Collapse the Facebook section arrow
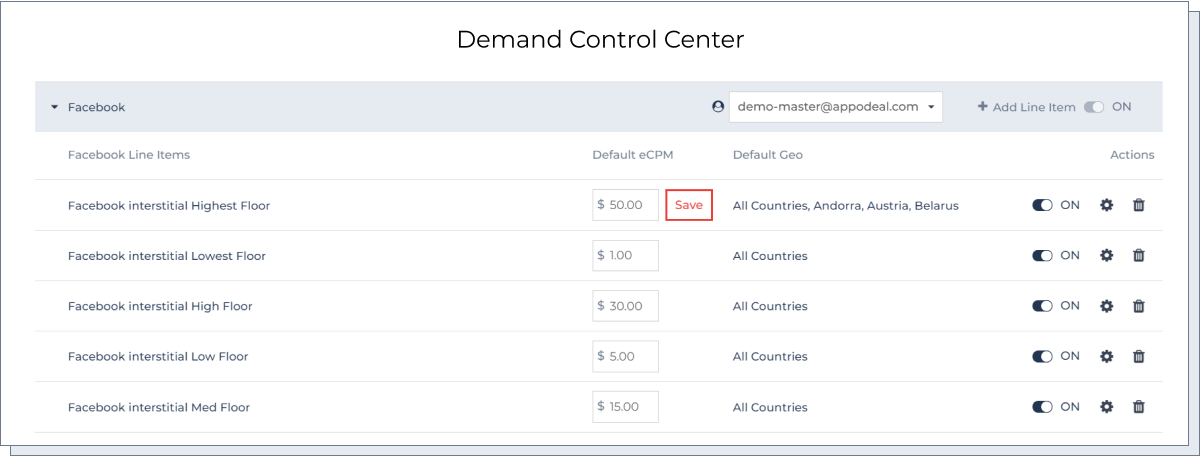Viewport: 1200px width, 465px height. point(55,107)
